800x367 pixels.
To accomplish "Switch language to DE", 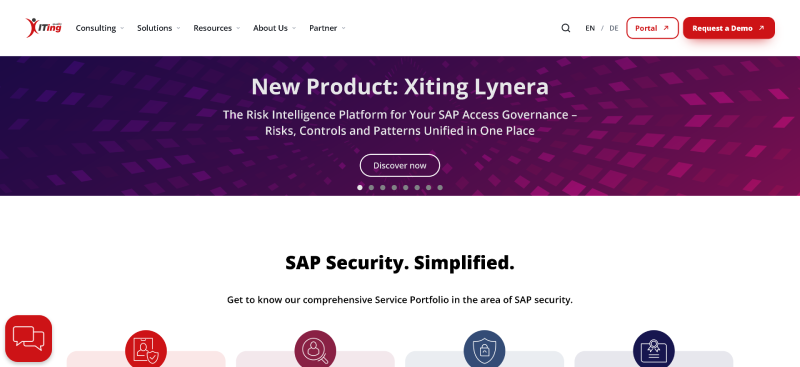I will pos(614,28).
